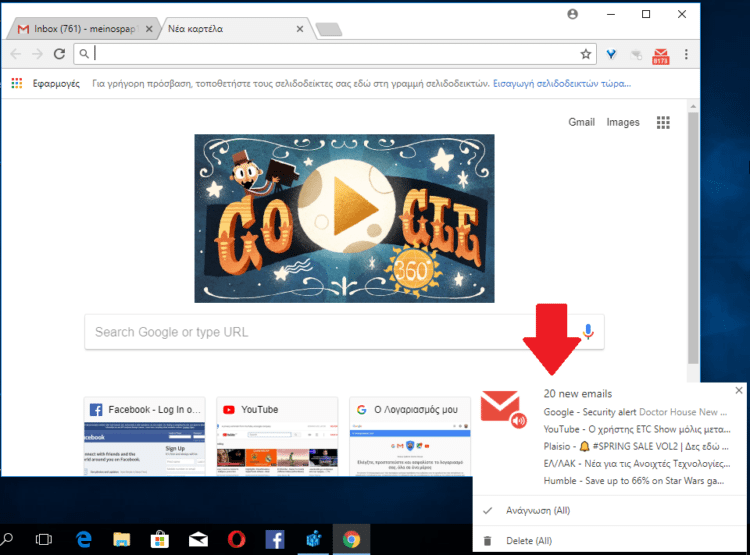Focus the Chrome address bar

(x=335, y=54)
